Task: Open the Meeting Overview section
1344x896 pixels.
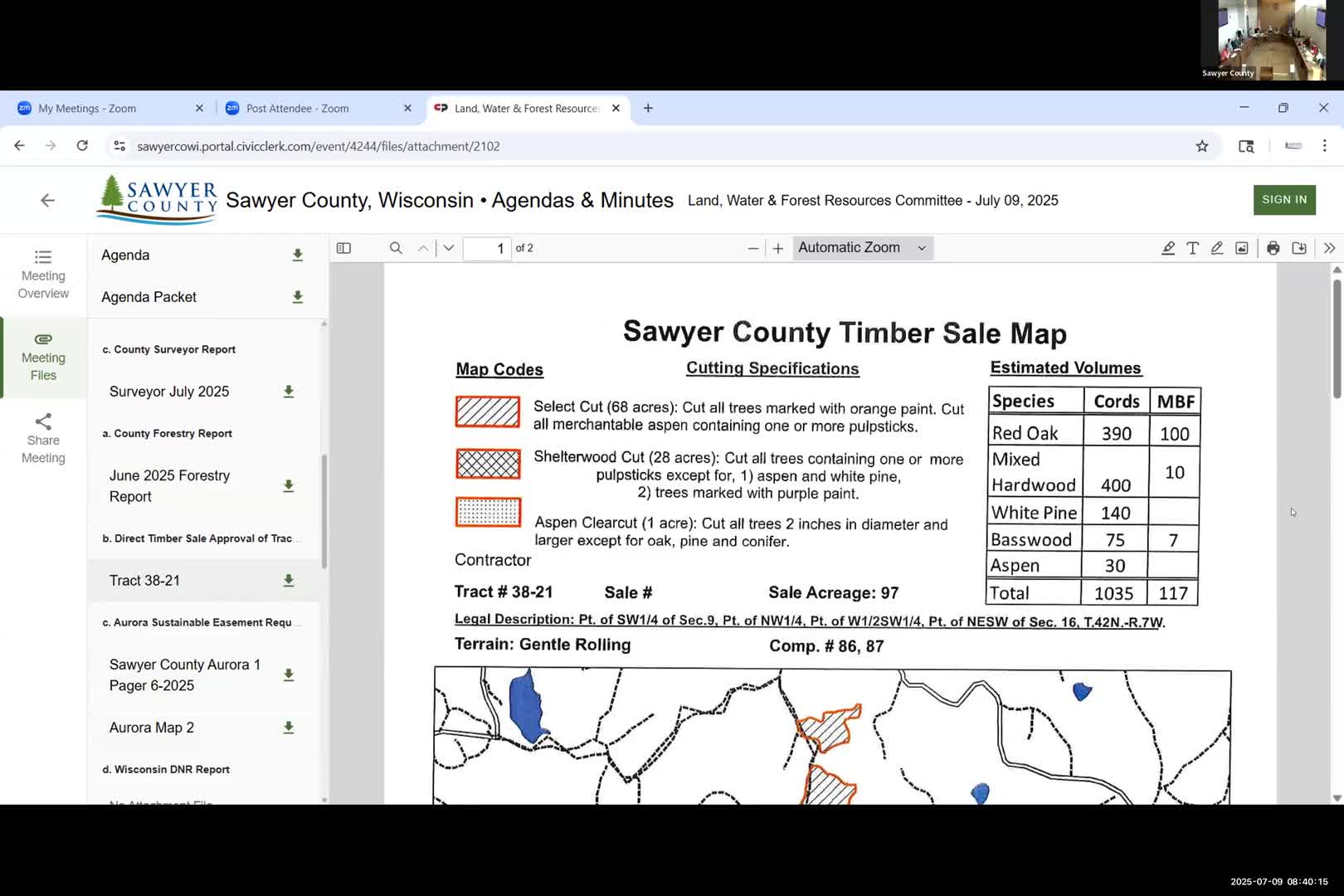Action: tap(43, 274)
